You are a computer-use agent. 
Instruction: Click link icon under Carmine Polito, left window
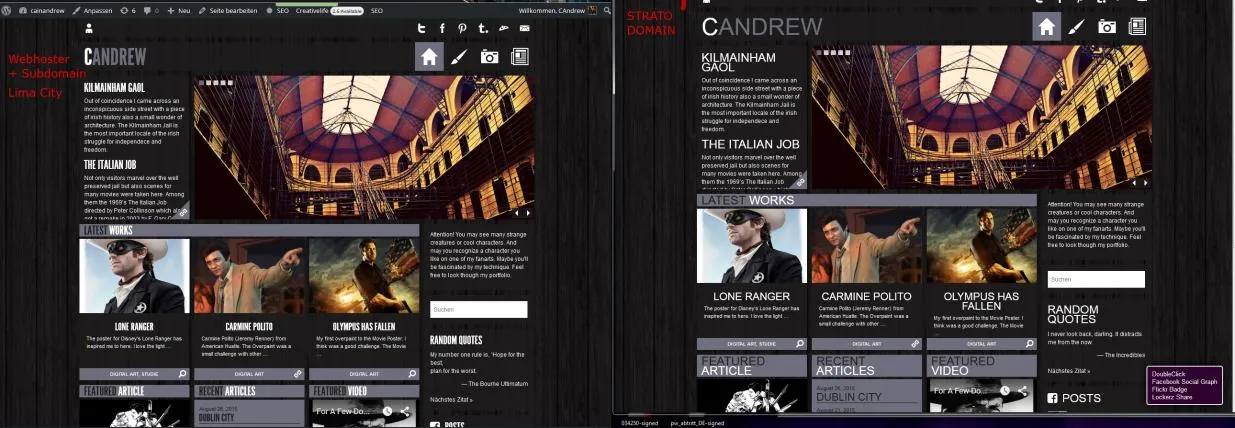tap(297, 374)
